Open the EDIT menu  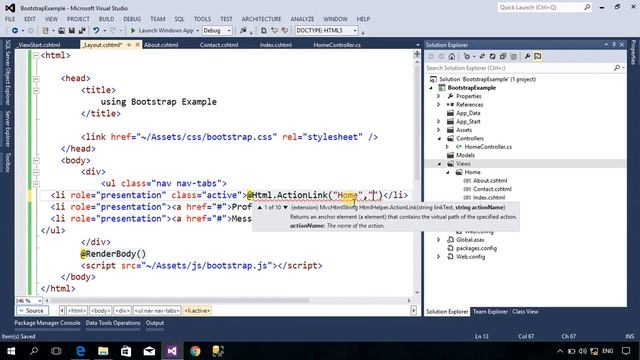click(30, 19)
